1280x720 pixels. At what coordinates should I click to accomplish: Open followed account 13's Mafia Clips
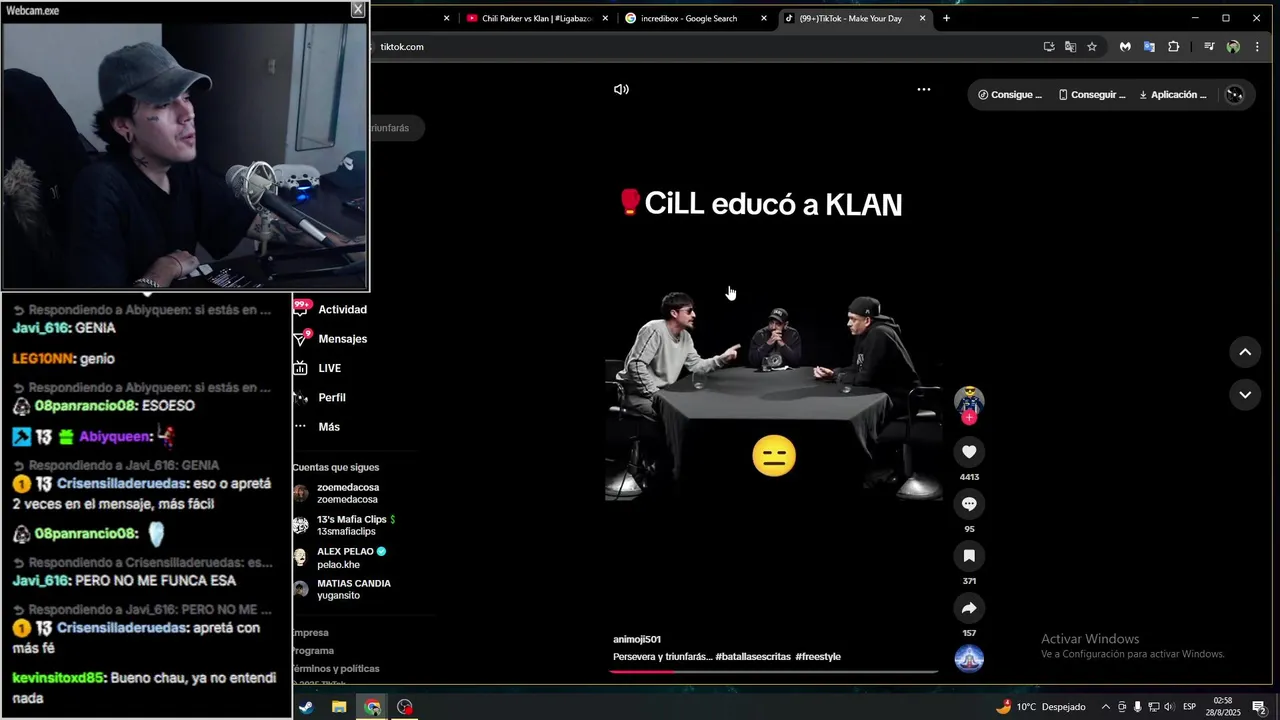(344, 525)
